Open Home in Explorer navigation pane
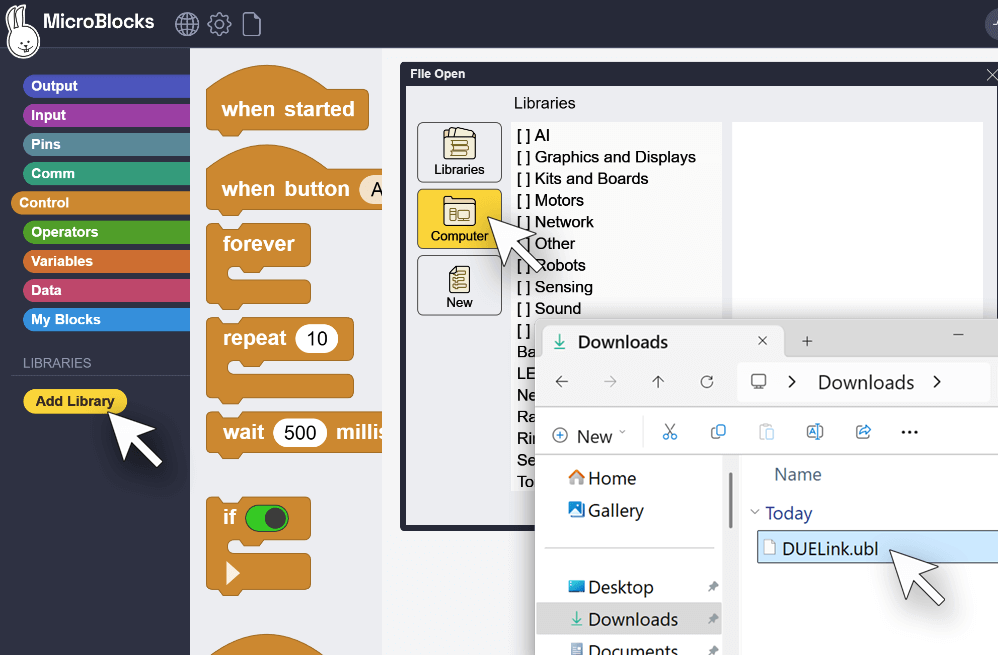This screenshot has height=655, width=998. 602,478
